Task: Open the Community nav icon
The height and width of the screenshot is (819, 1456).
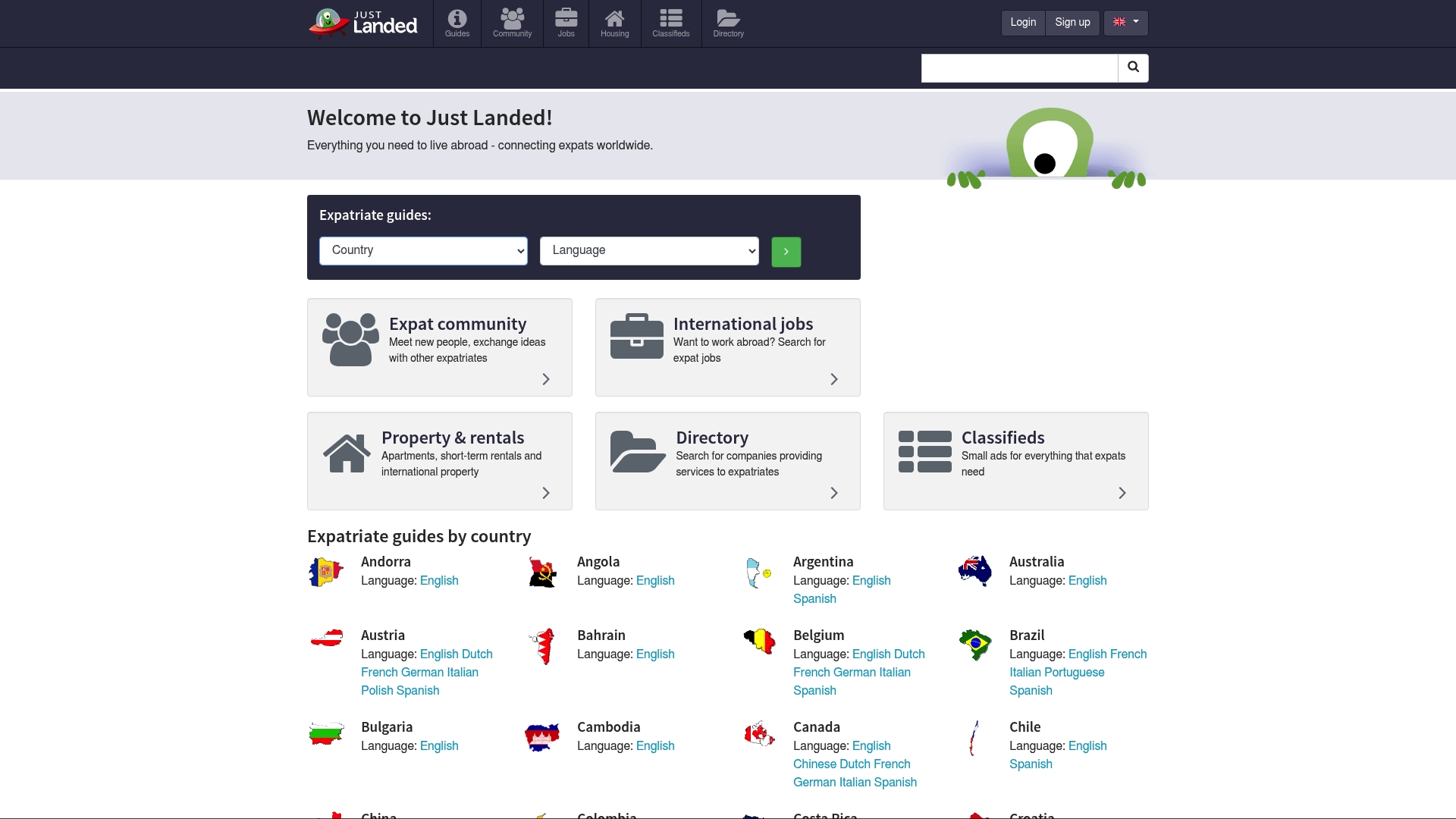Action: pos(513,24)
